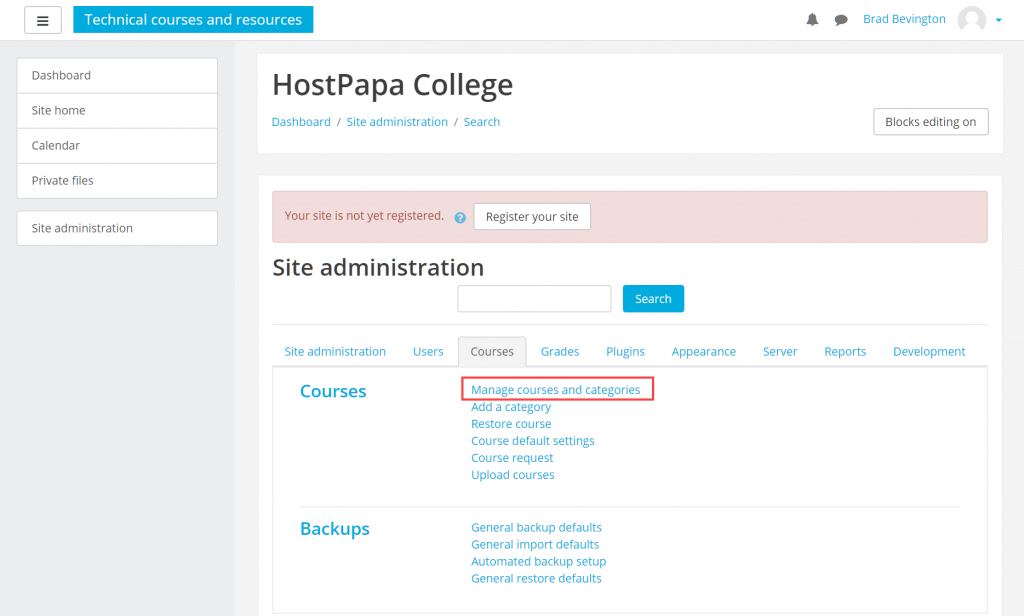Screen dimensions: 1024x616
Task: Open General import defaults
Action: click(535, 544)
